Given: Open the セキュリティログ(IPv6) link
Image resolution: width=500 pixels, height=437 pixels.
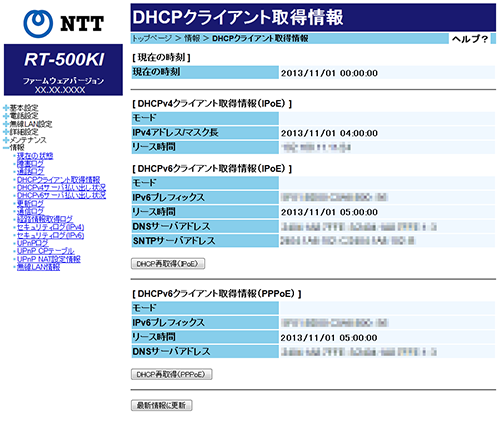Looking at the screenshot, I should point(50,235).
